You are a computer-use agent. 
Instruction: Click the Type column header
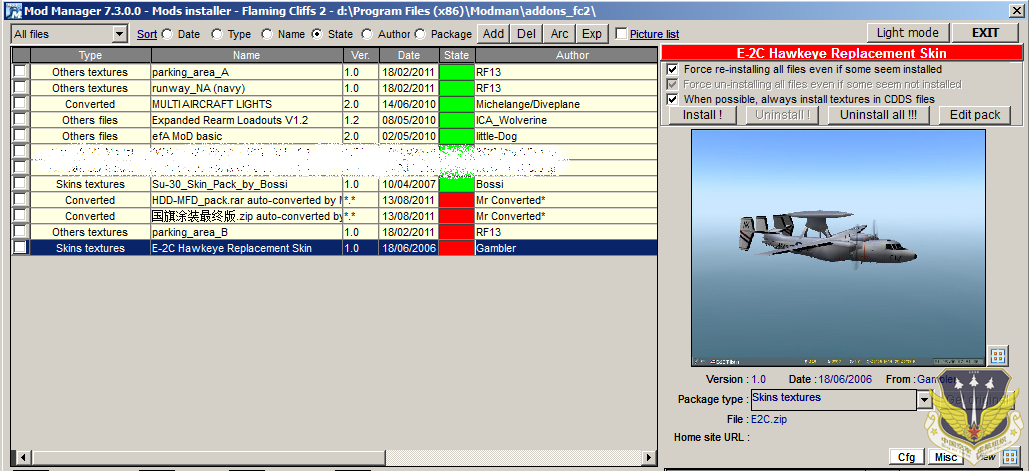coord(91,55)
